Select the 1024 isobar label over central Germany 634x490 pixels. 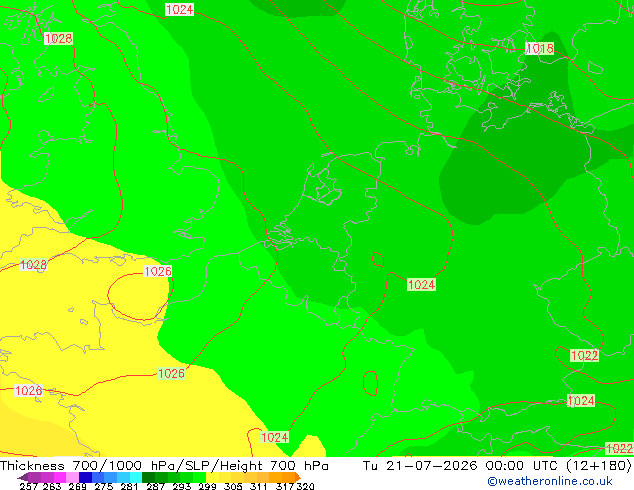tap(421, 285)
